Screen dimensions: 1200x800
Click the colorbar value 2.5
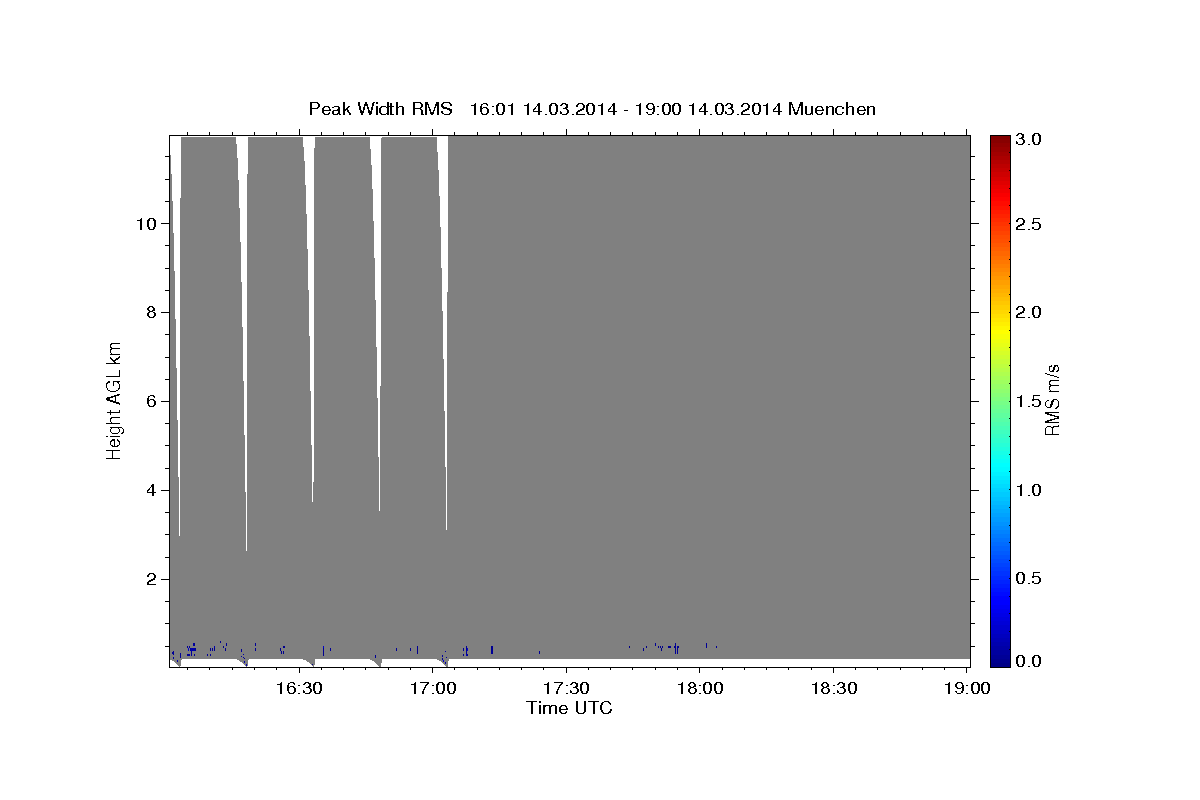[1029, 225]
